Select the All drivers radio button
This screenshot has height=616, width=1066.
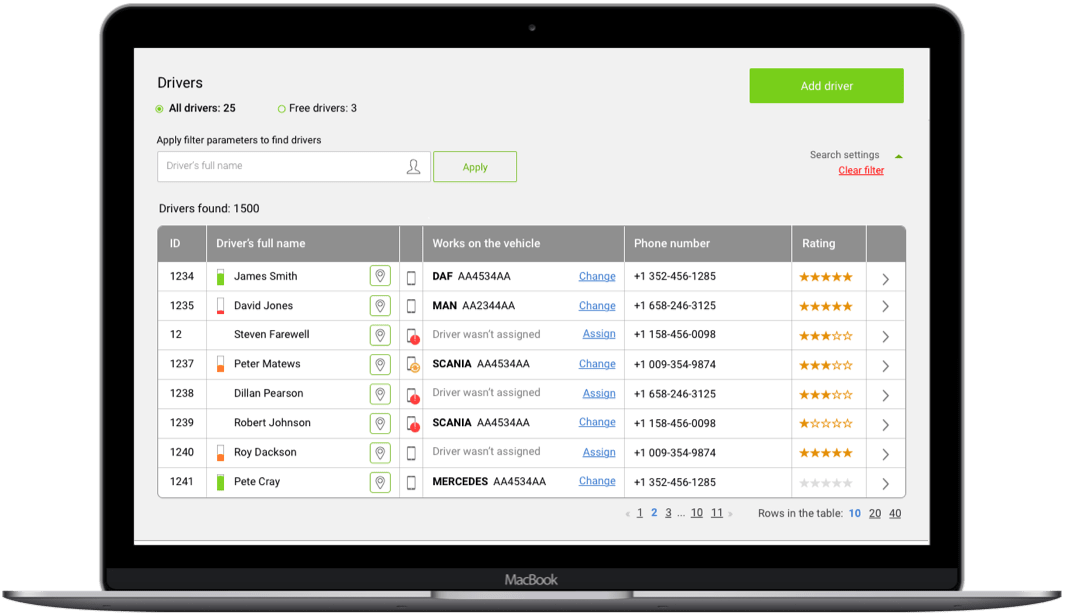[160, 109]
